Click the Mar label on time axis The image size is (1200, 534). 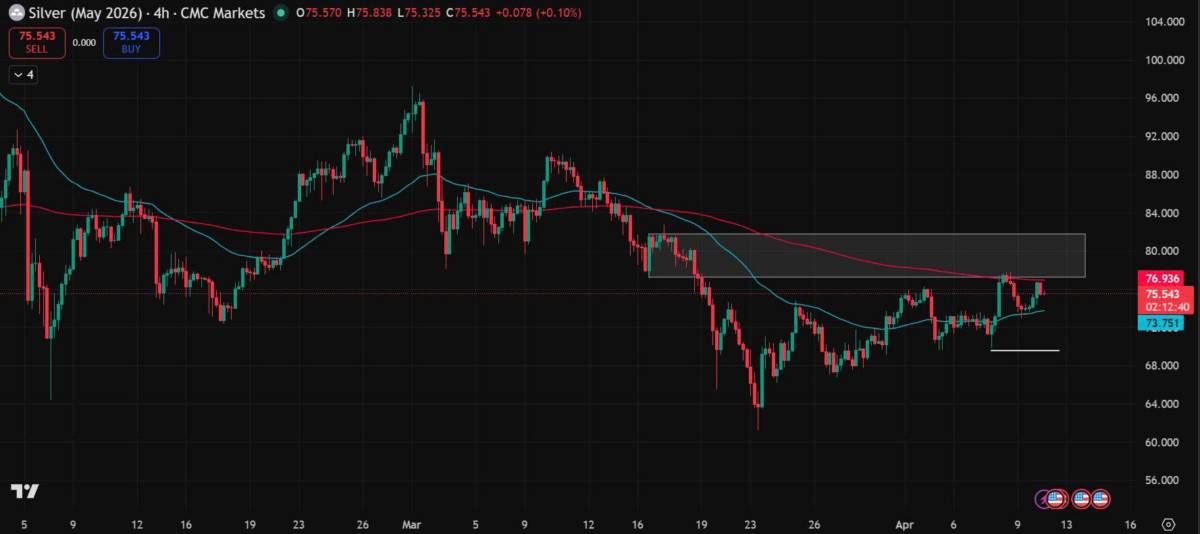411,523
